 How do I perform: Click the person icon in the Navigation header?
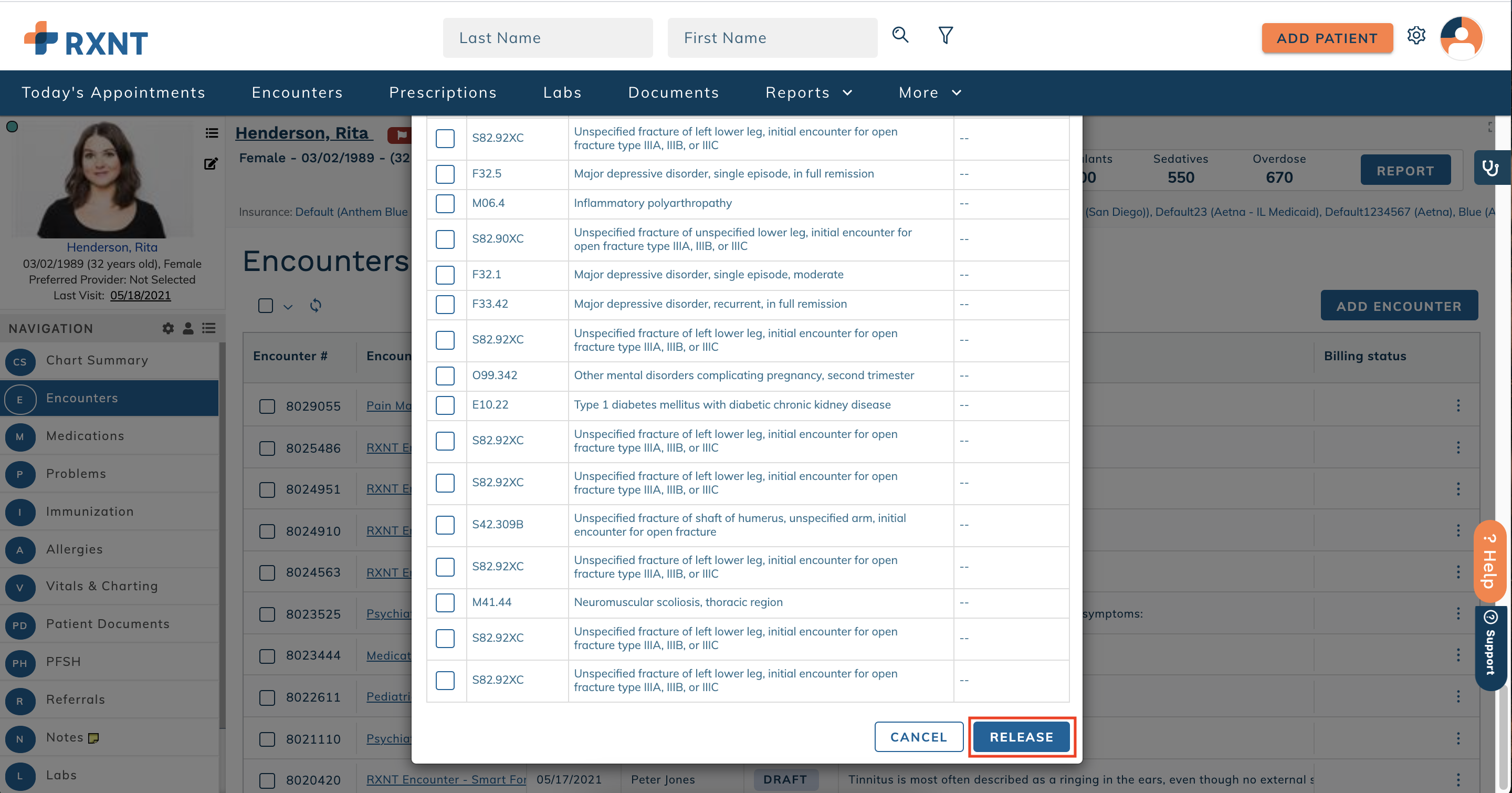coord(188,328)
